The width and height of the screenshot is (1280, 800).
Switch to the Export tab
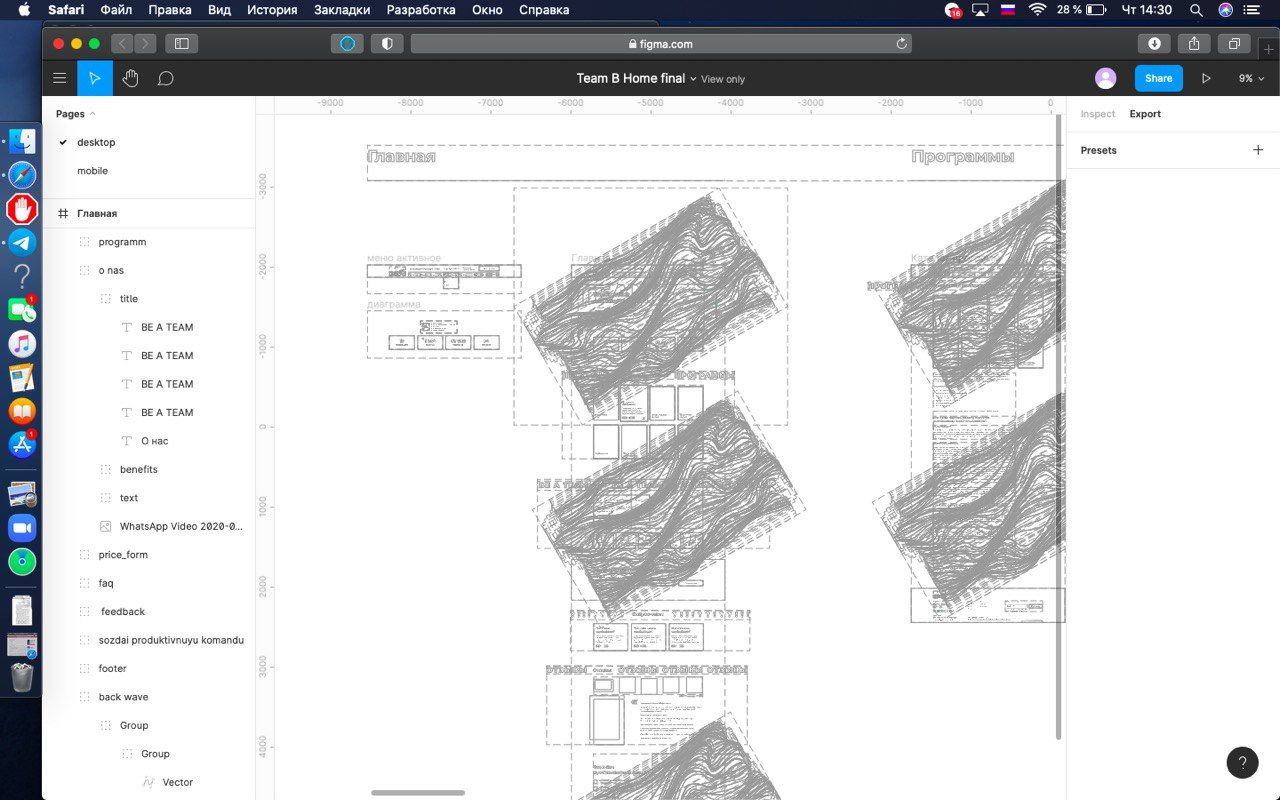tap(1145, 114)
